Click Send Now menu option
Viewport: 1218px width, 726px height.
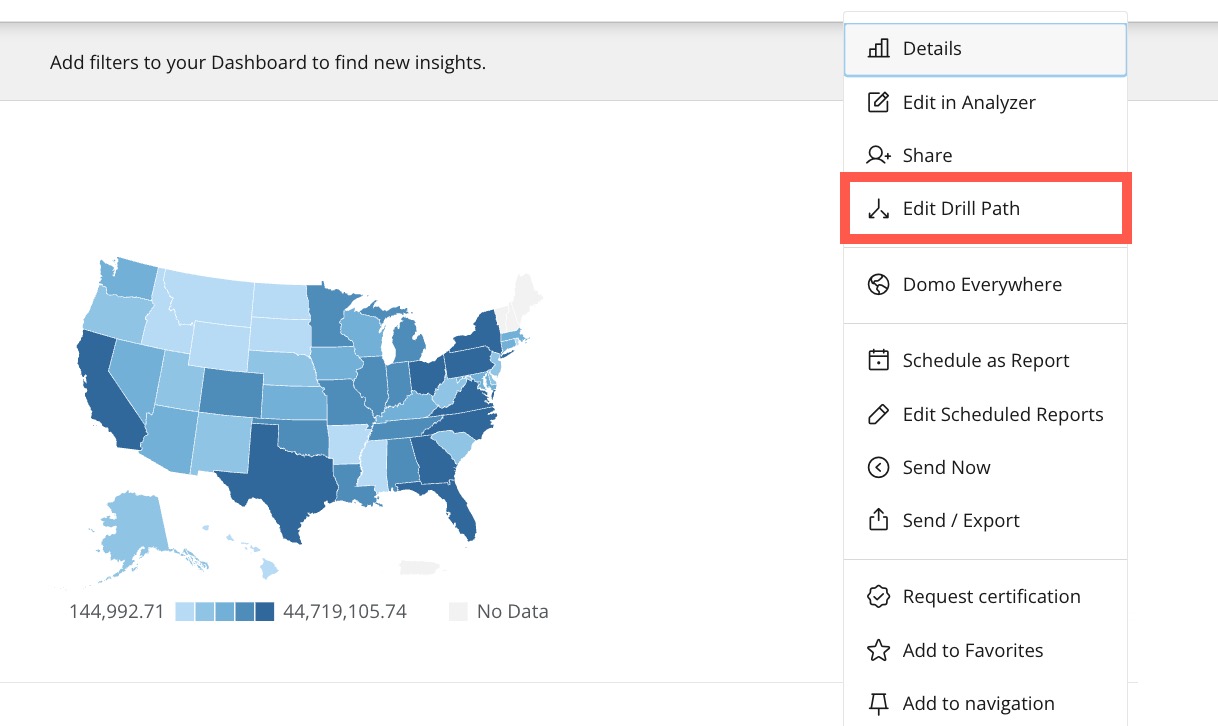click(986, 467)
